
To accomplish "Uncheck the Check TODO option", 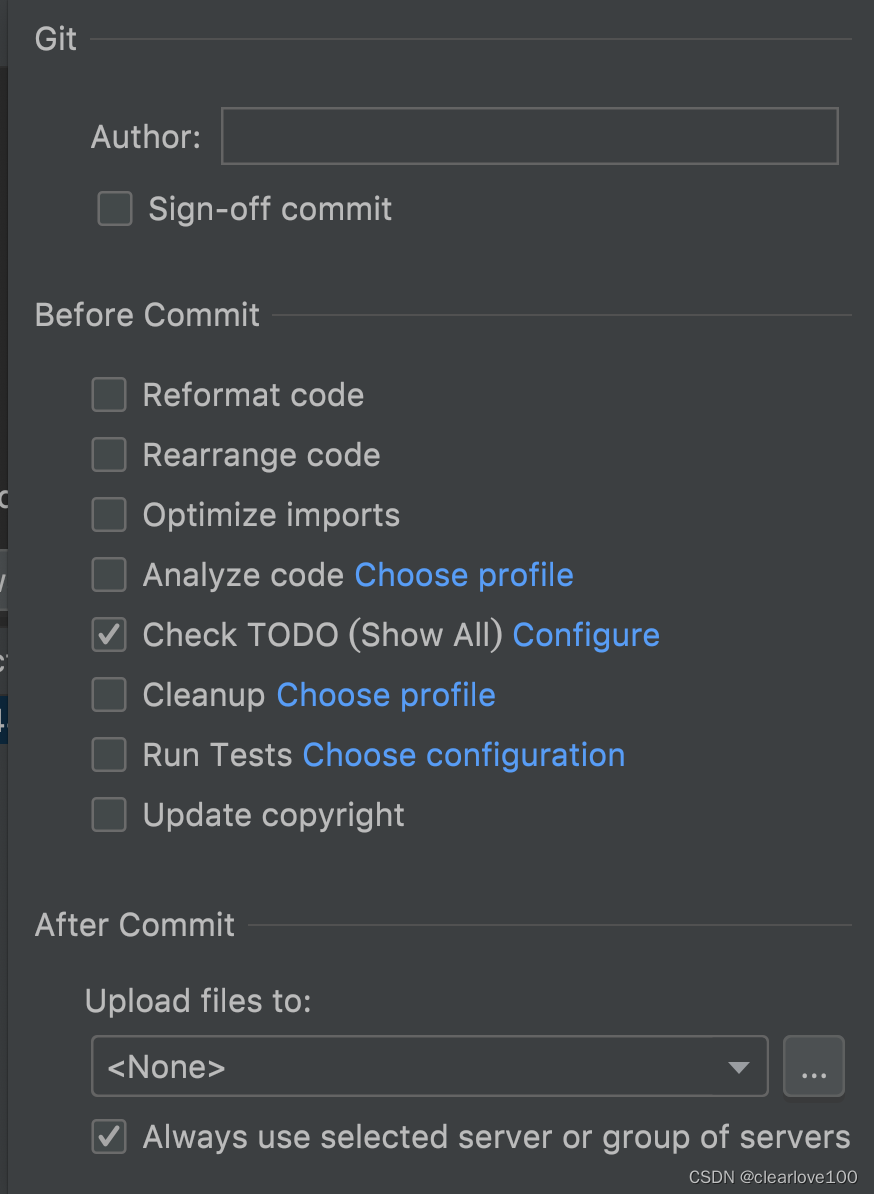I will pos(109,635).
